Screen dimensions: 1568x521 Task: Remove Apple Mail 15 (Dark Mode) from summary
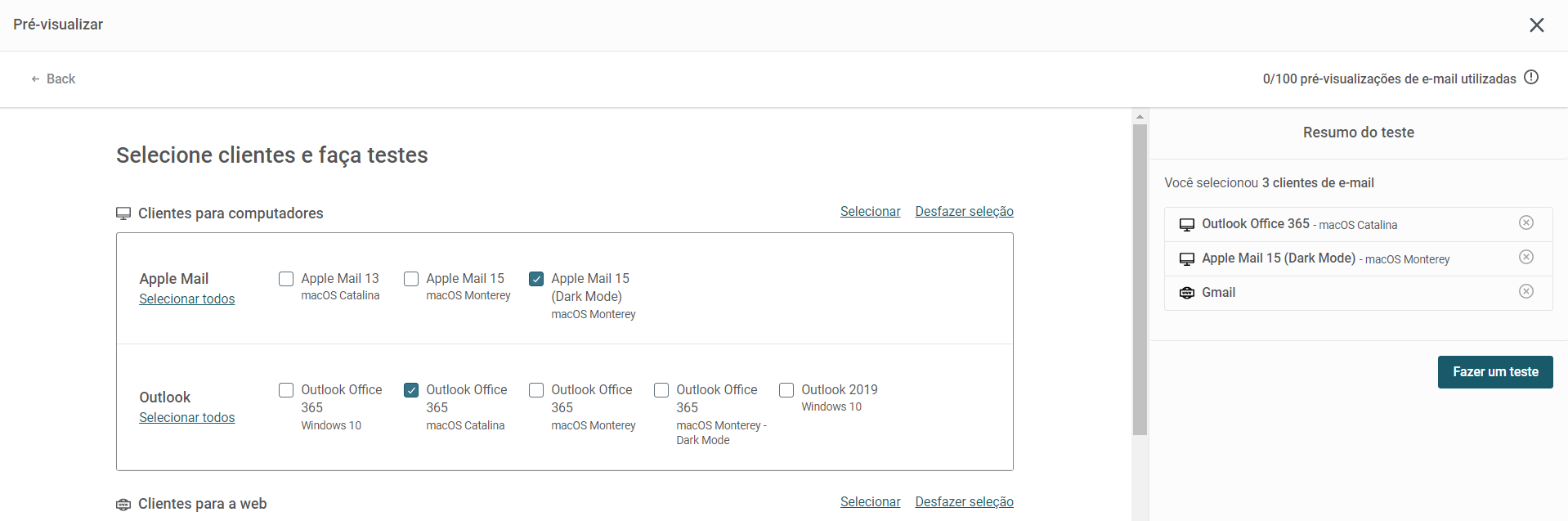(1526, 257)
